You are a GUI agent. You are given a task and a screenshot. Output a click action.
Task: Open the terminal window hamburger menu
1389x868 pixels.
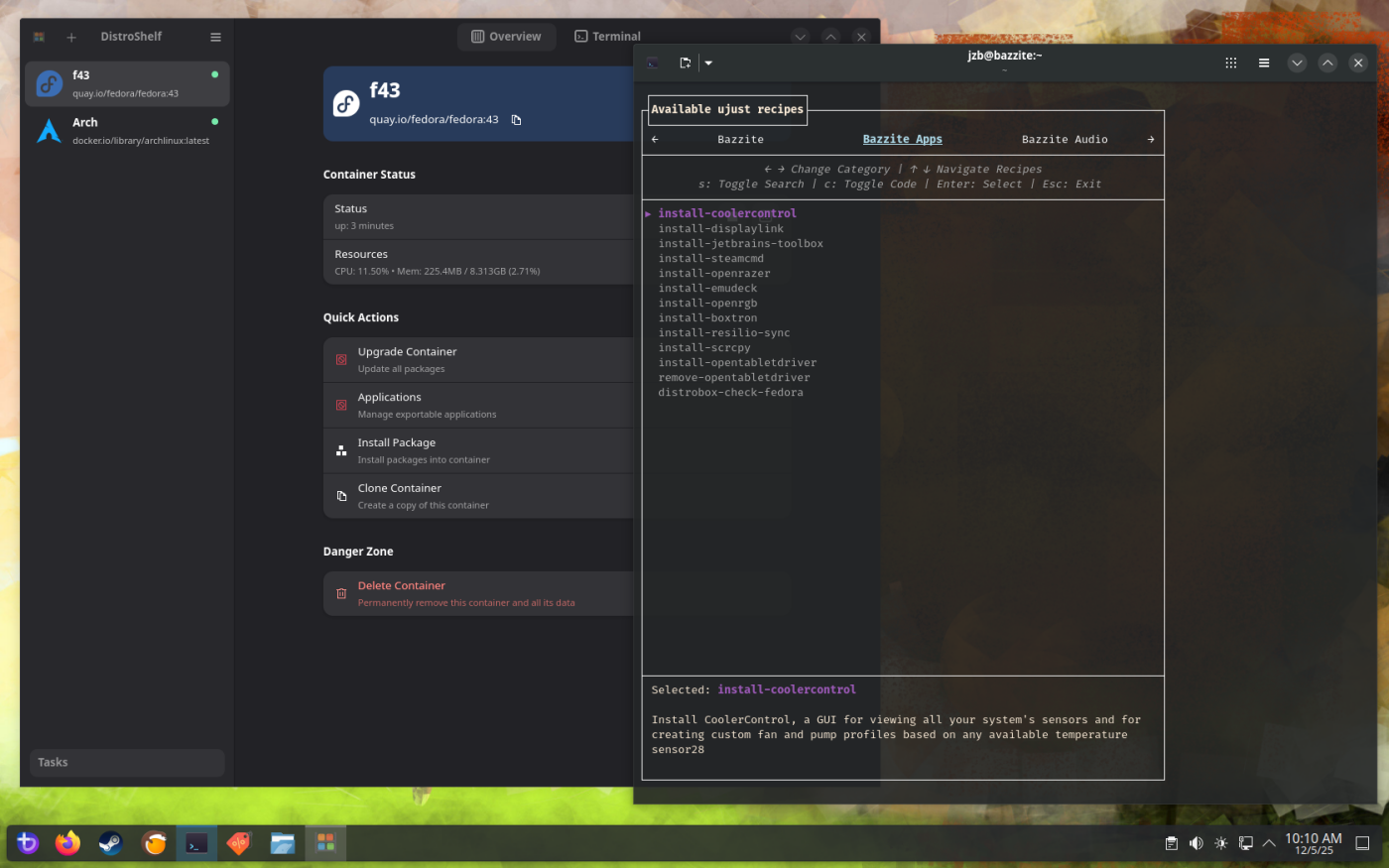coord(1264,62)
